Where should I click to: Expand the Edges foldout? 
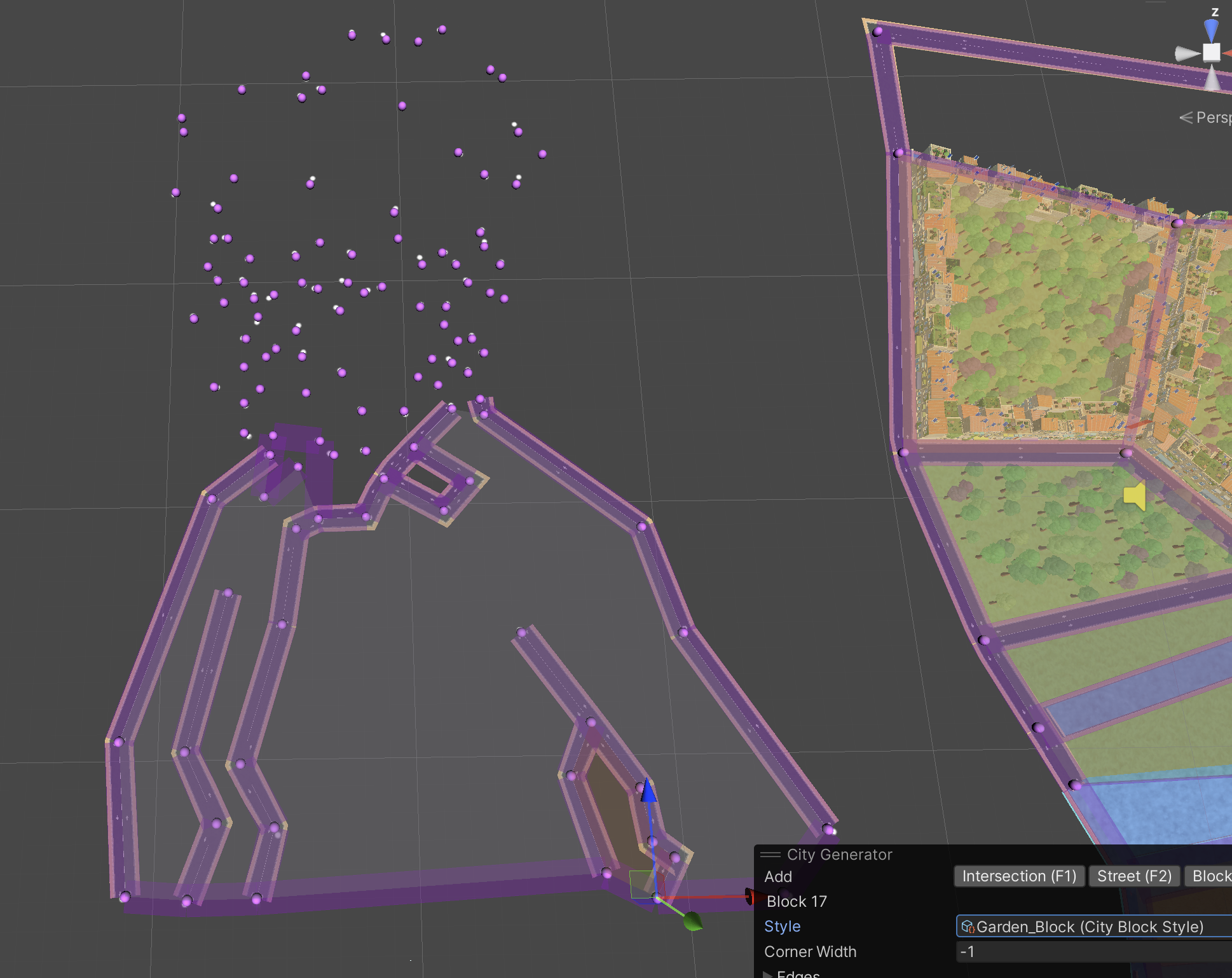768,974
